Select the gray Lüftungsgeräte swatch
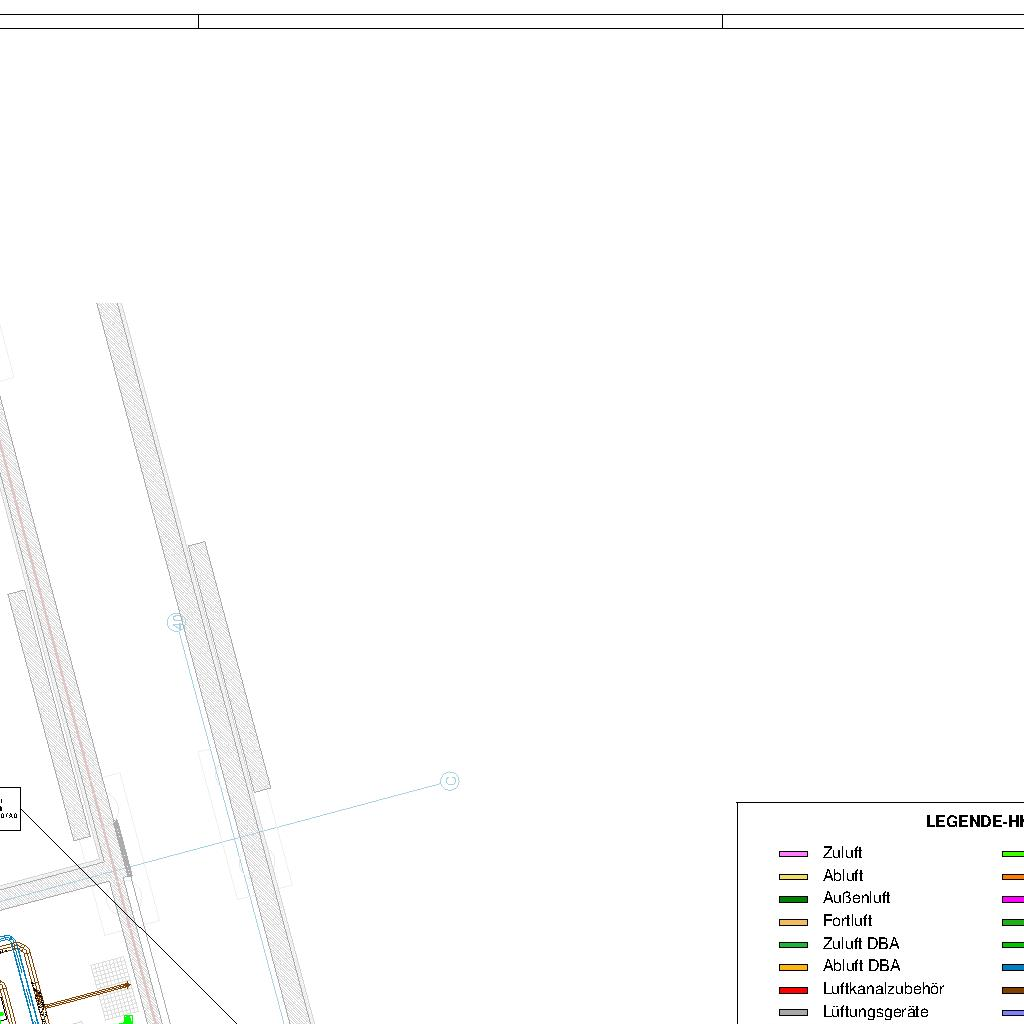This screenshot has height=1024, width=1024. 793,1012
